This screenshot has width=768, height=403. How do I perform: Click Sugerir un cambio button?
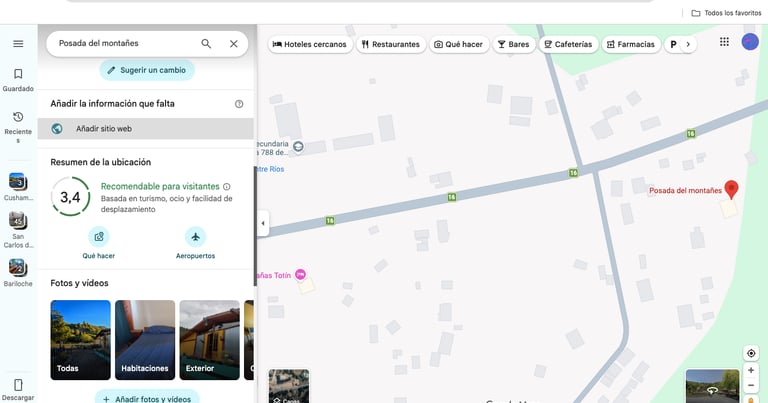tap(147, 70)
